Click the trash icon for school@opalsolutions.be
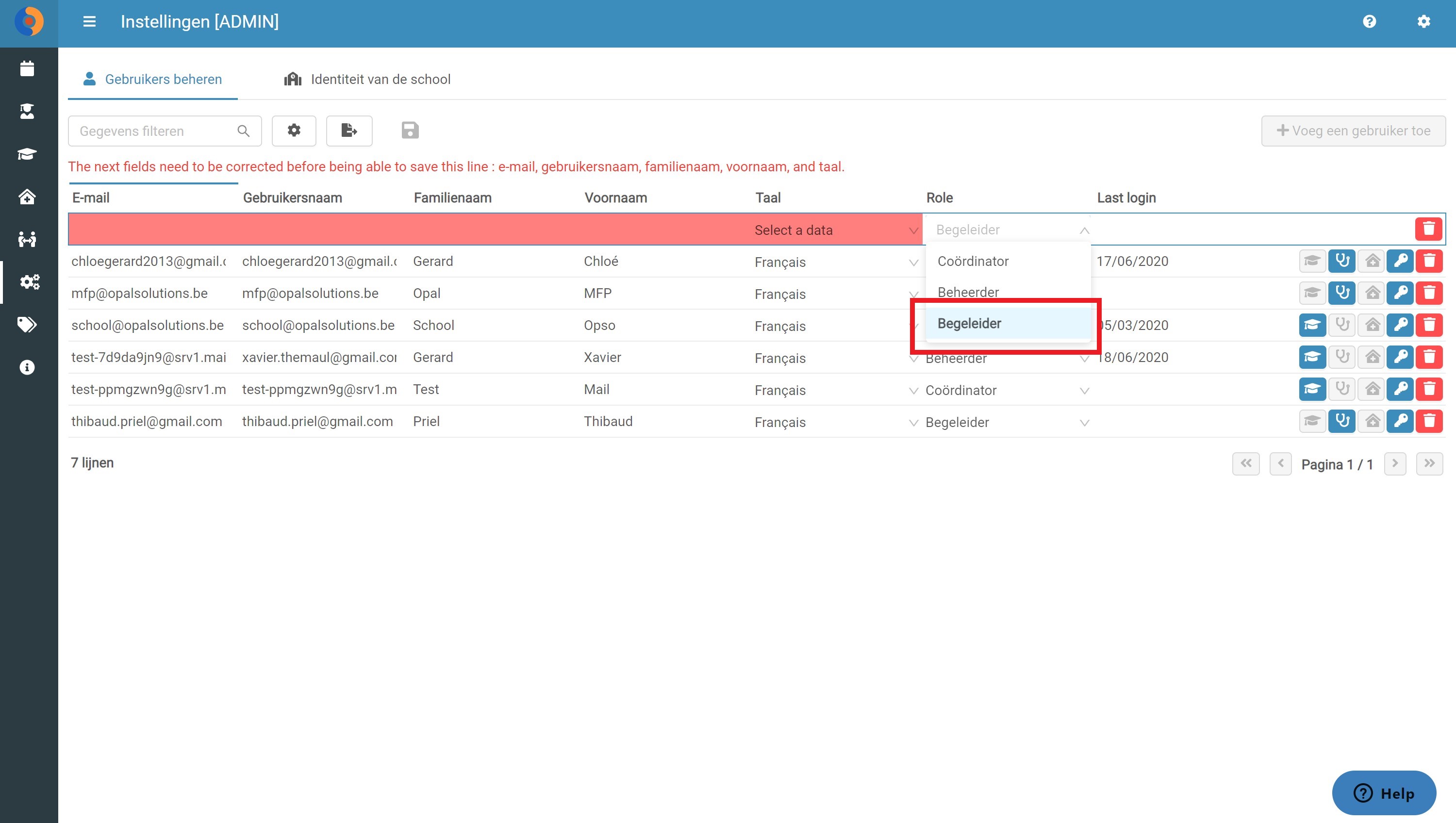 point(1429,325)
